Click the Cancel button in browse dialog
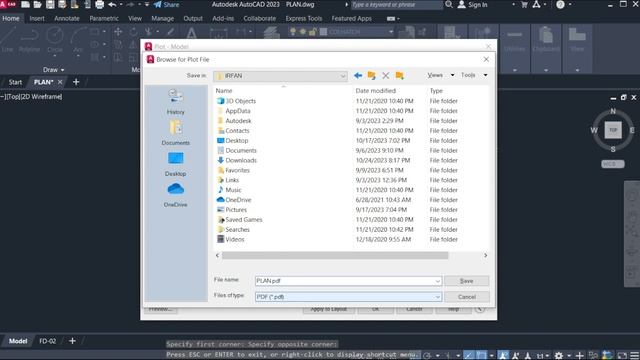Screen dimensions: 640x360 (467, 297)
